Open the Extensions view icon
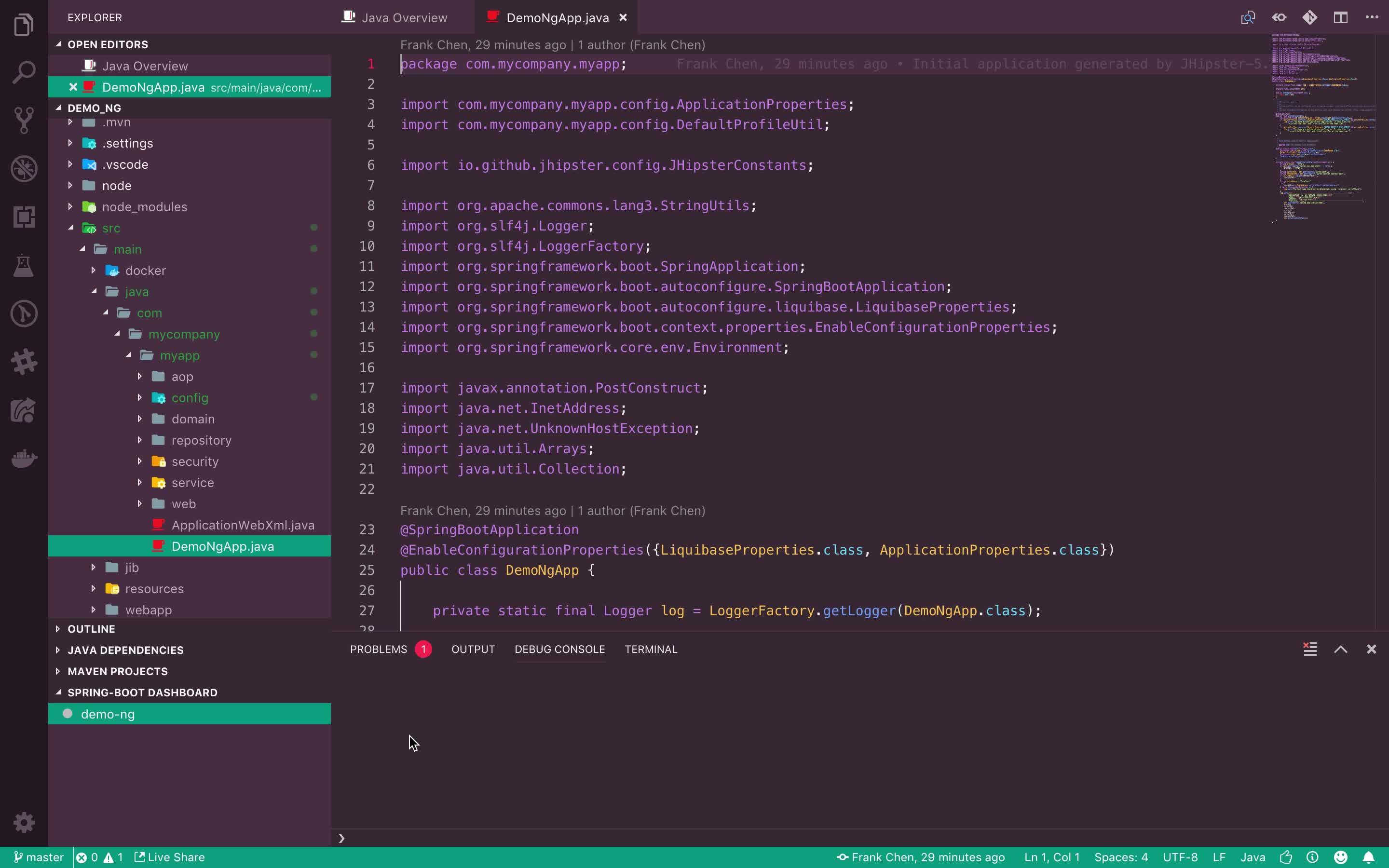The image size is (1389, 868). pyautogui.click(x=24, y=217)
